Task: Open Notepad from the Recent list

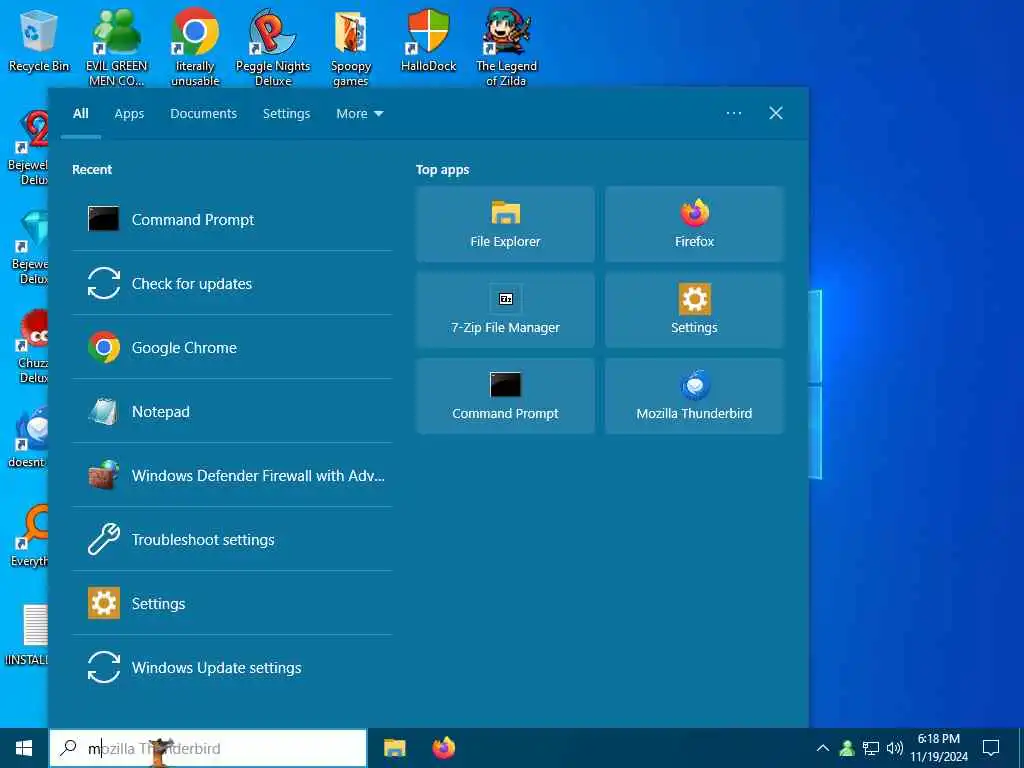Action: point(232,411)
